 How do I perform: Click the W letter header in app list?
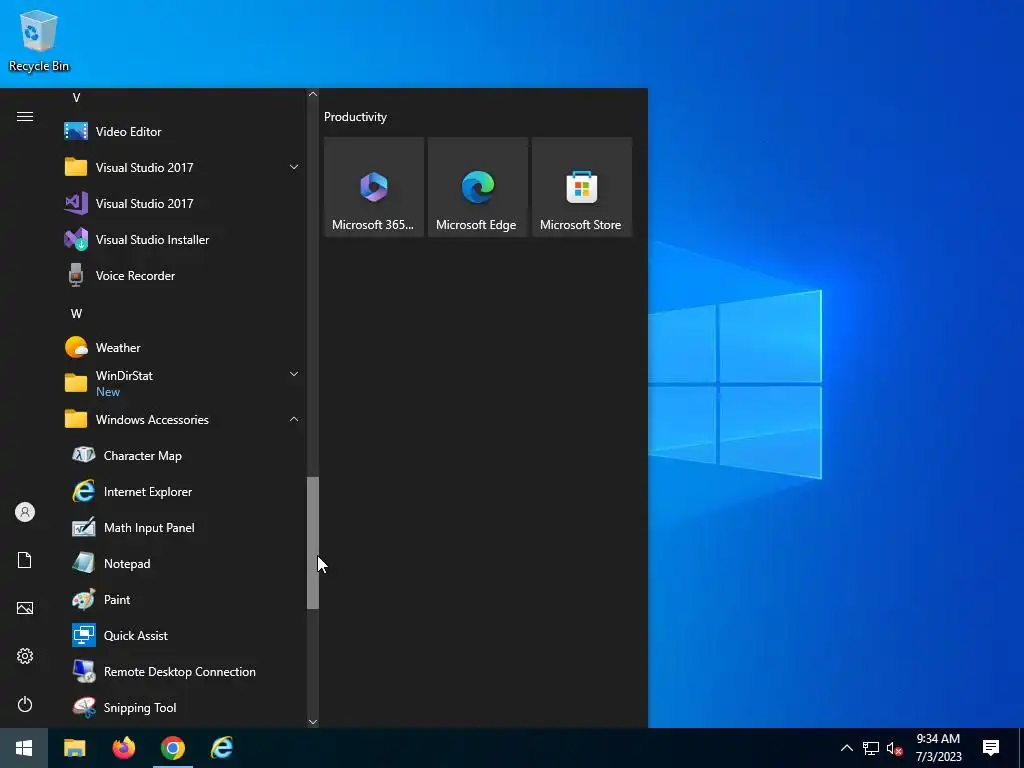(76, 313)
